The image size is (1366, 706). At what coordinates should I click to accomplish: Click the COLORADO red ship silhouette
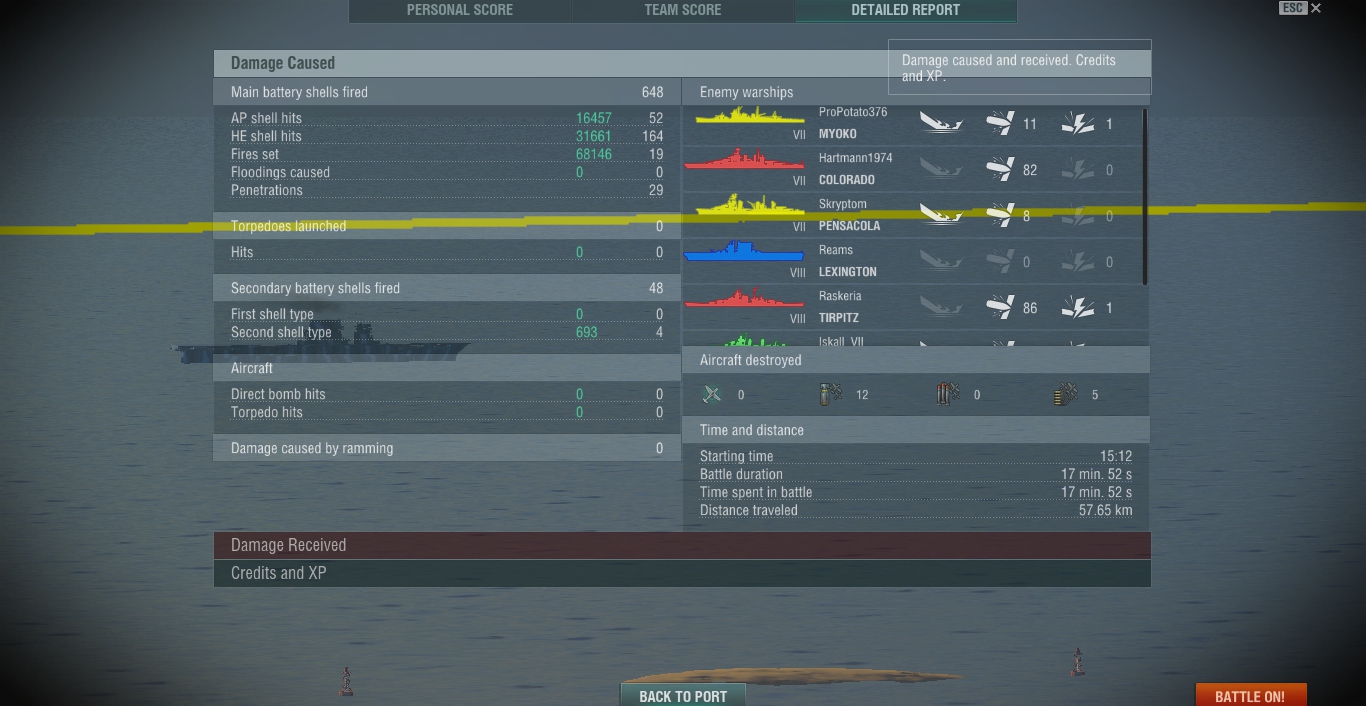click(x=744, y=161)
